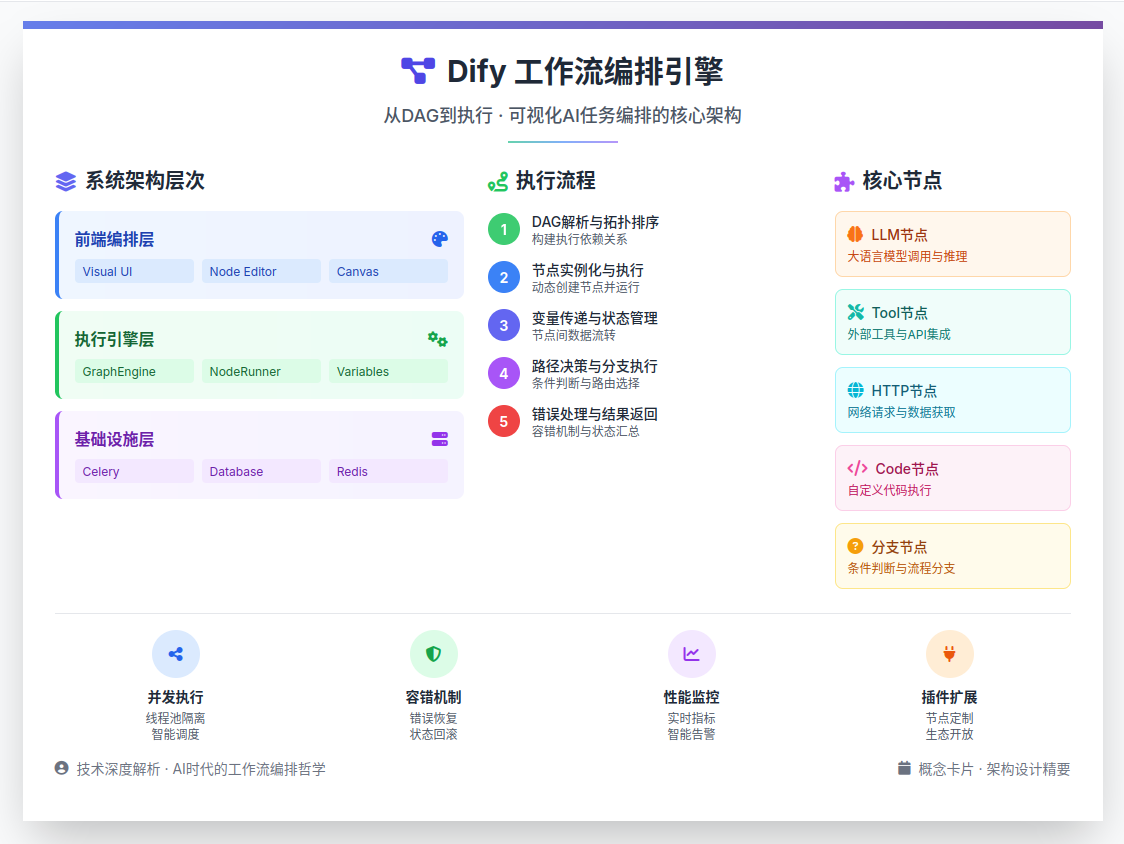Click the gears icon on the 执行引擎层 card
The image size is (1124, 844).
(438, 339)
